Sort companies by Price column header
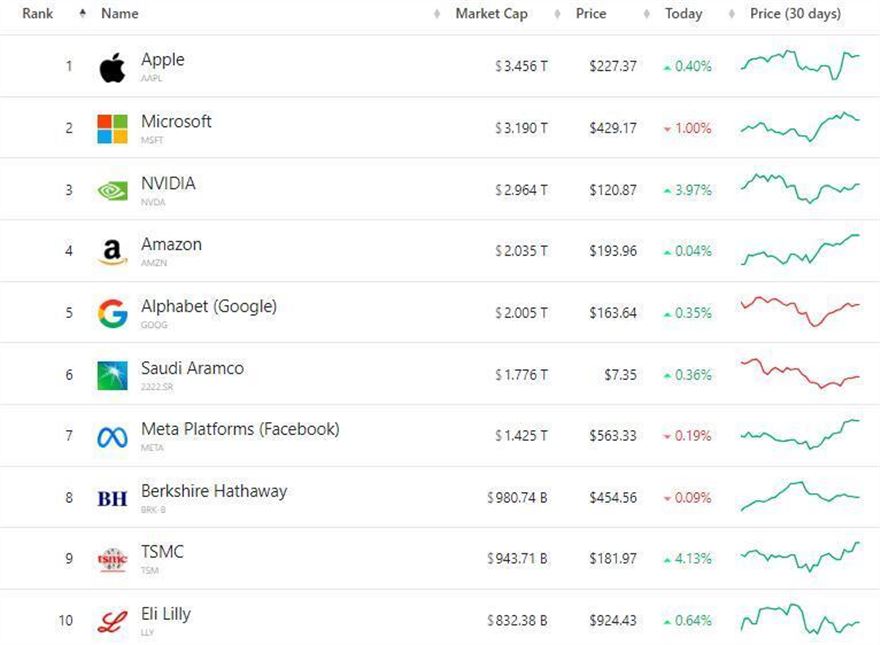 (x=591, y=14)
